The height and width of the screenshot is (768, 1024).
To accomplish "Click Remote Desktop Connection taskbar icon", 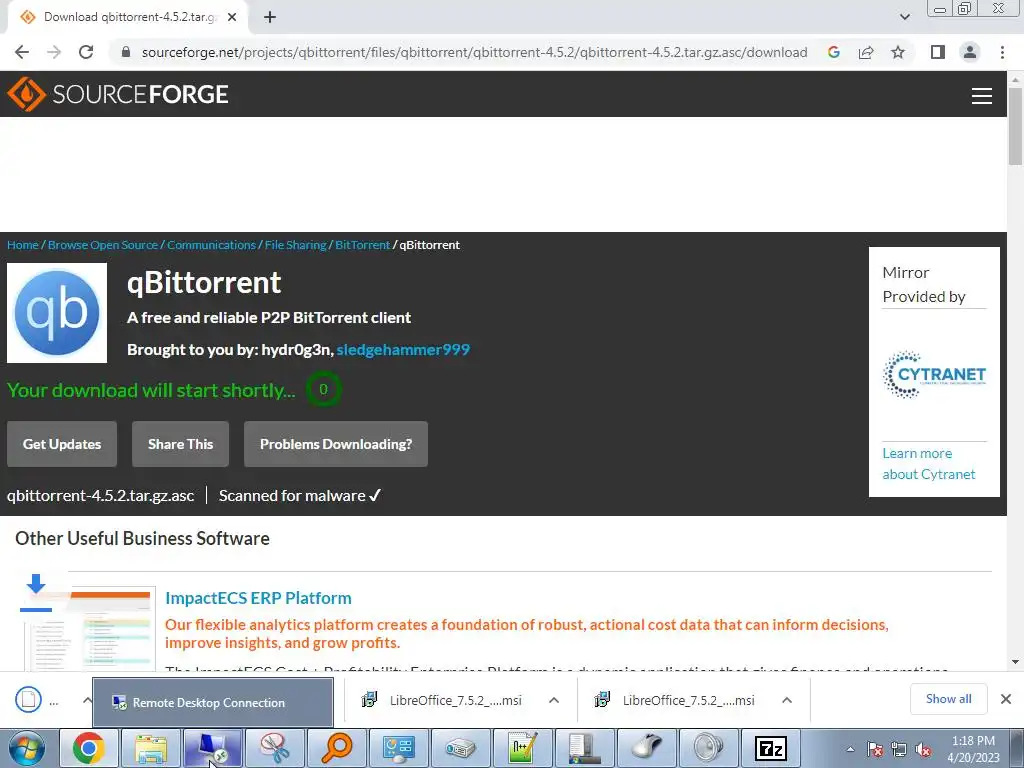I will click(213, 748).
